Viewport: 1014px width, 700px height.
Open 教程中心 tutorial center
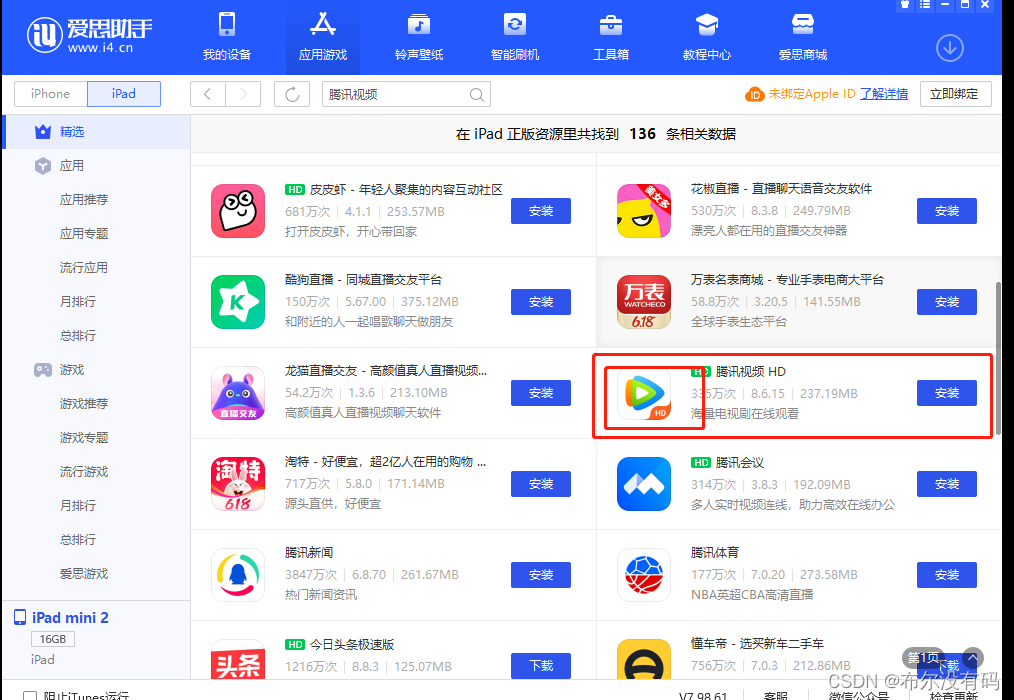707,36
